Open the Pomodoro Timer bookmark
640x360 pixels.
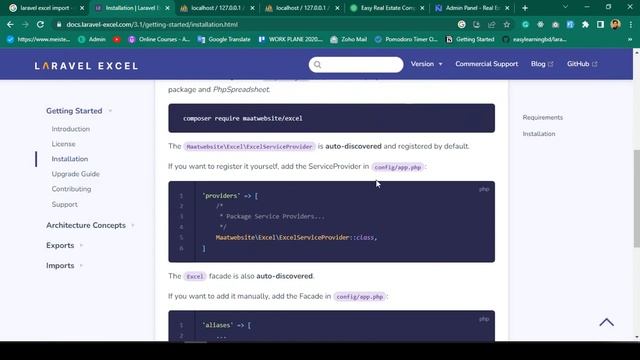pos(406,40)
